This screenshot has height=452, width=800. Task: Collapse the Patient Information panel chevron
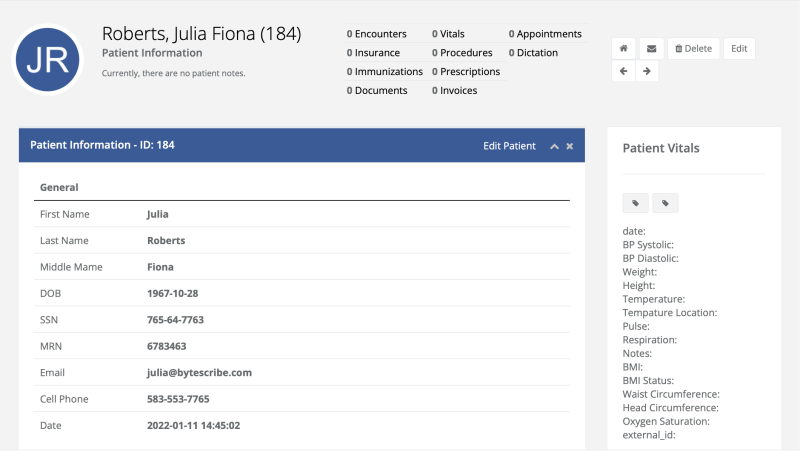(x=554, y=146)
